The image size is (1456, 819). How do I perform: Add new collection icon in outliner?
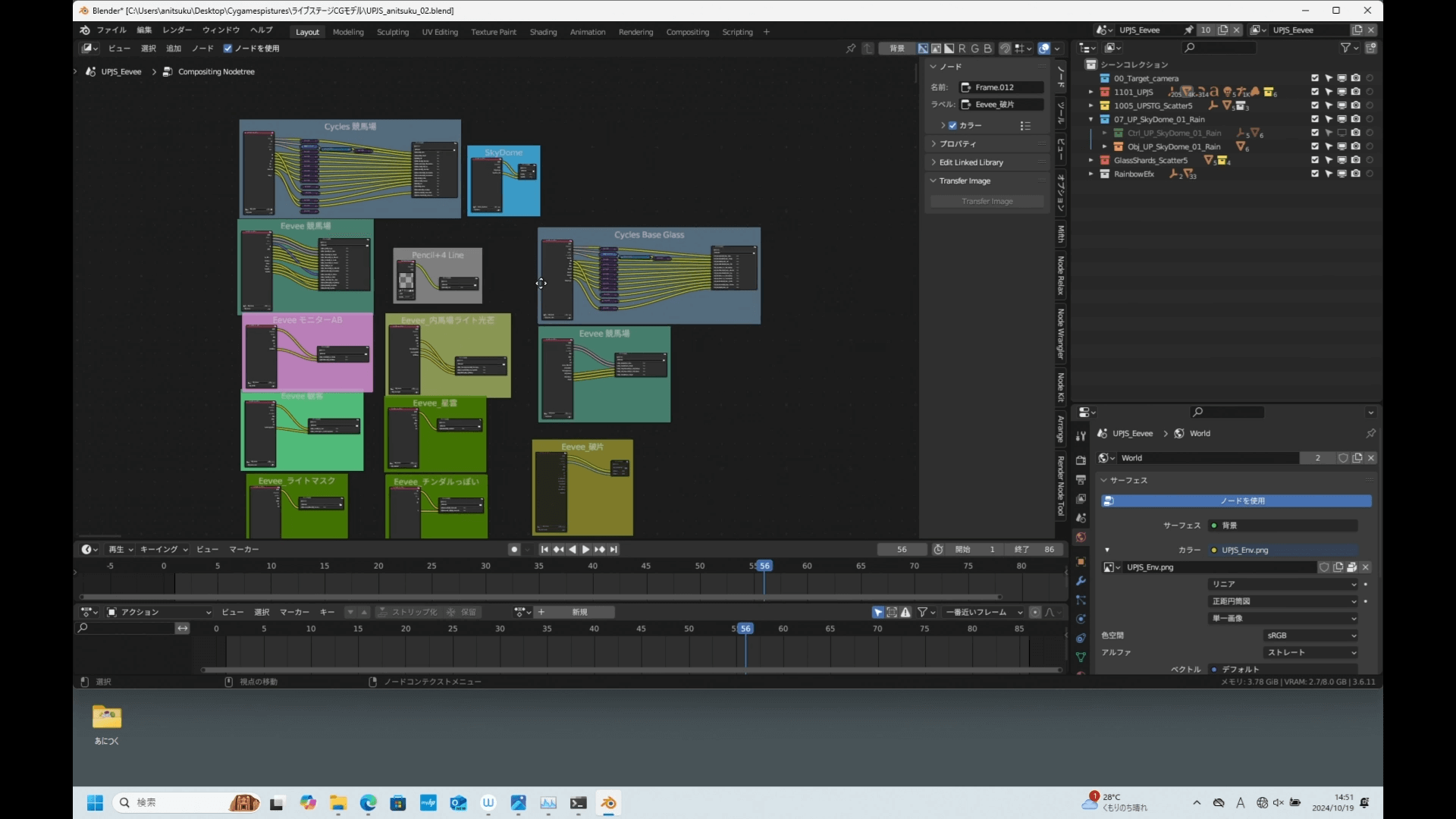coord(1371,48)
